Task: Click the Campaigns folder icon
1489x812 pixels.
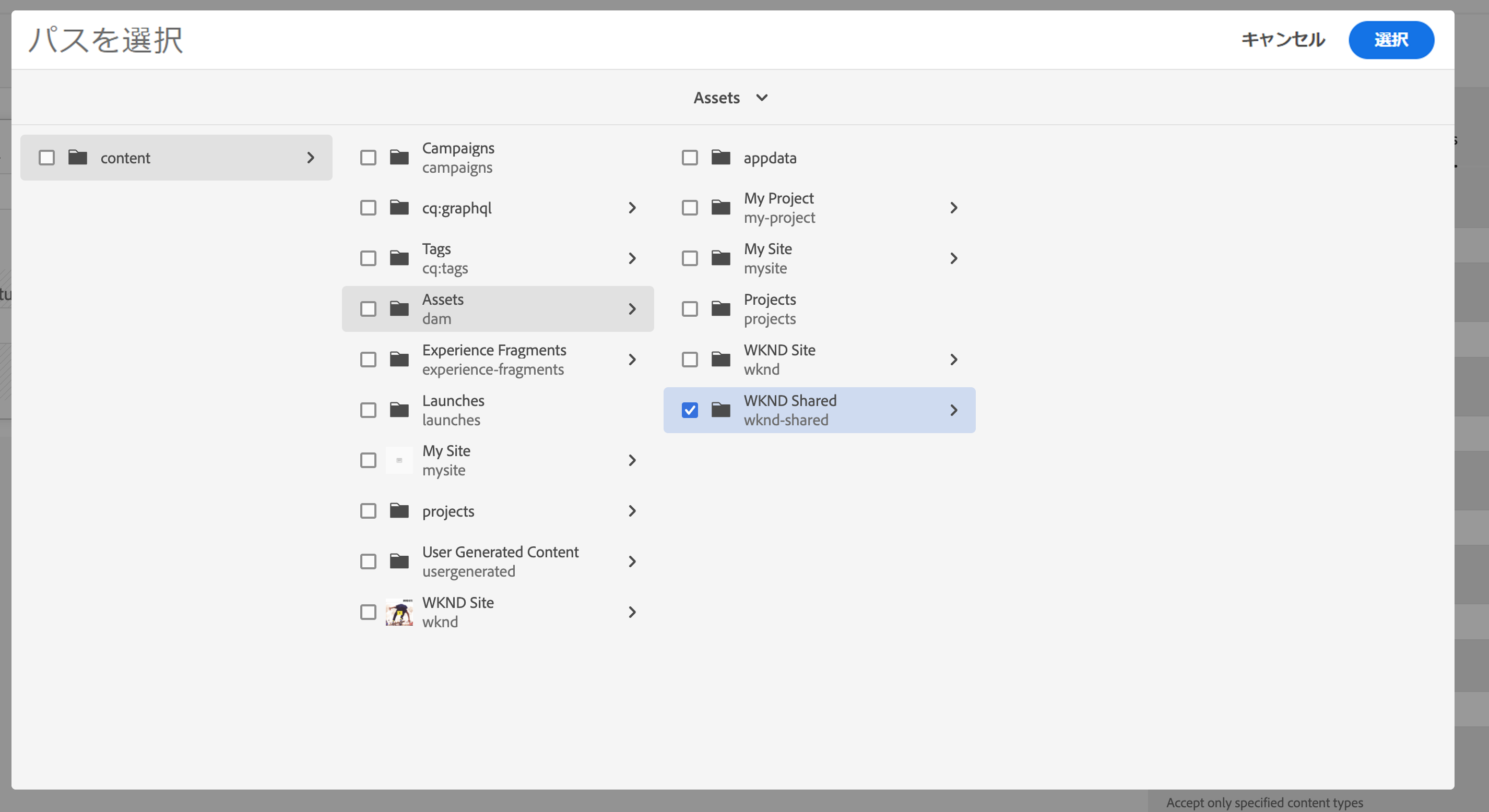Action: pyautogui.click(x=399, y=157)
